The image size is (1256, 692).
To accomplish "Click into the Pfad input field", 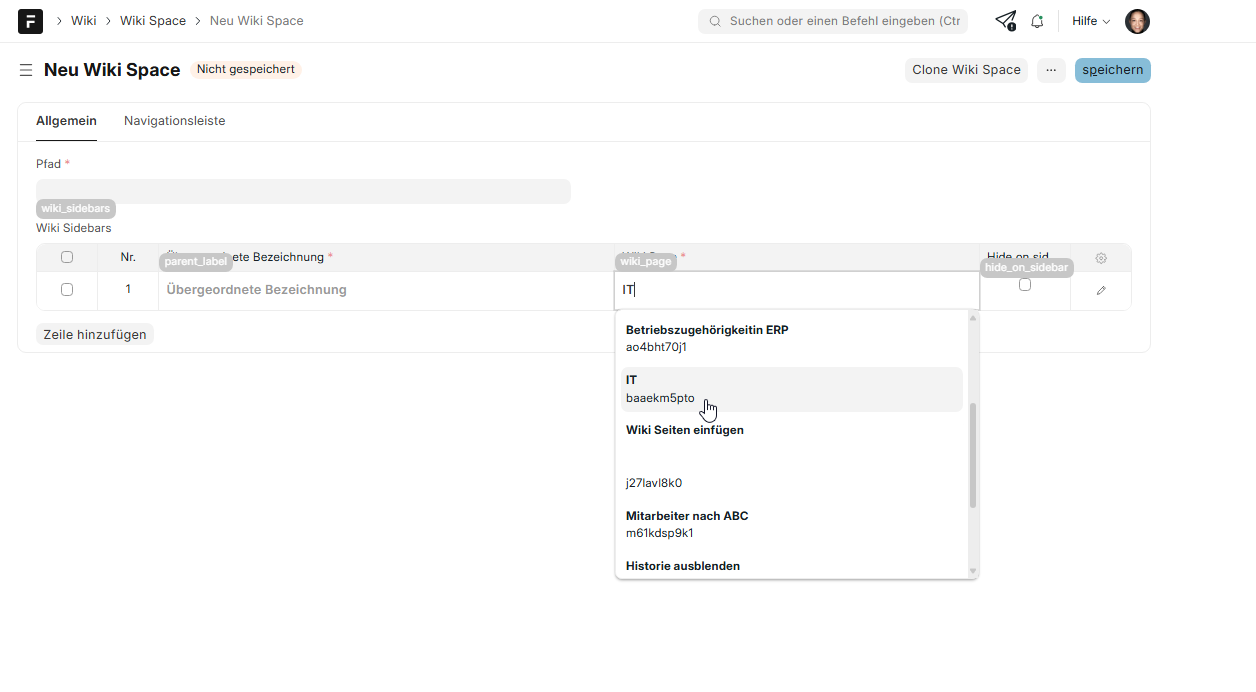I will point(303,192).
